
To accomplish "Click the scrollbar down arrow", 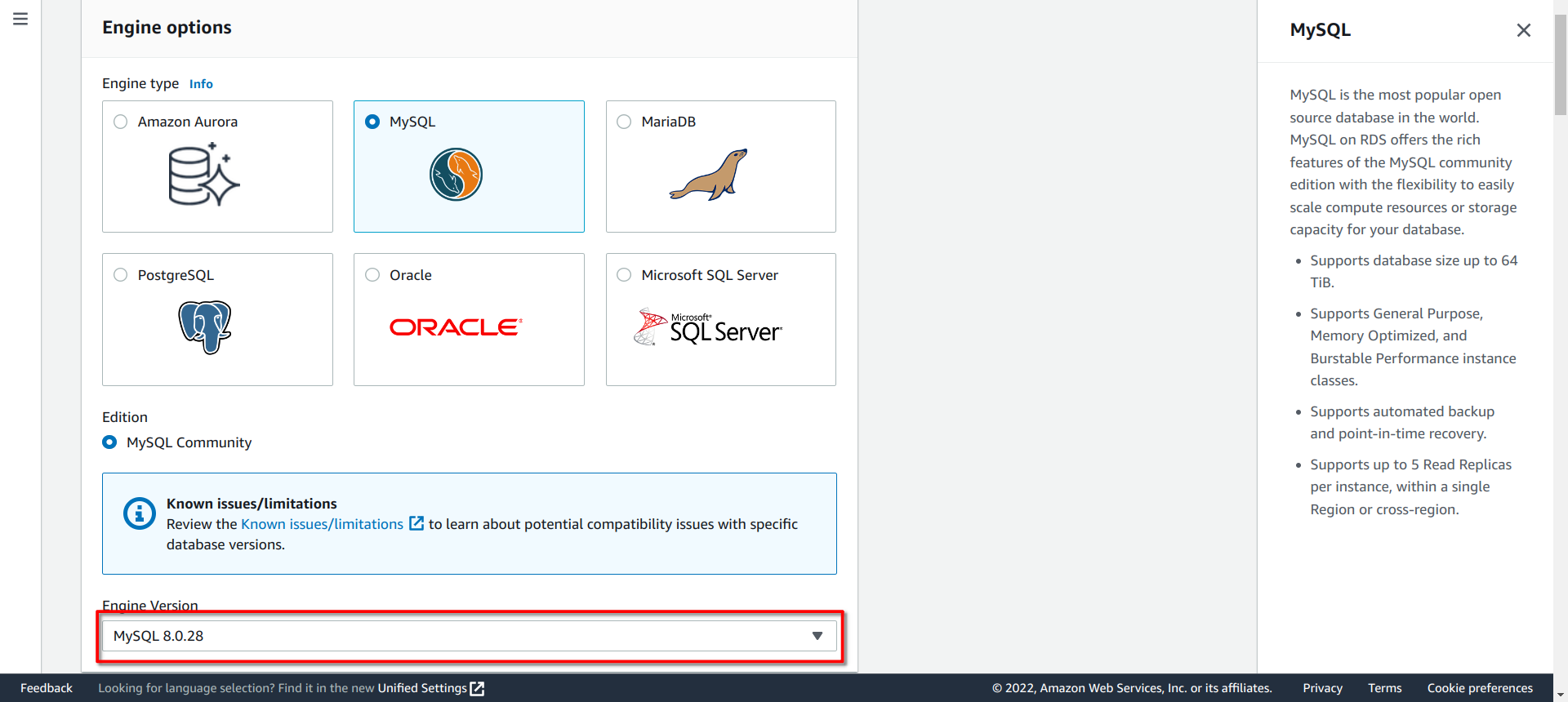I will (x=1561, y=695).
